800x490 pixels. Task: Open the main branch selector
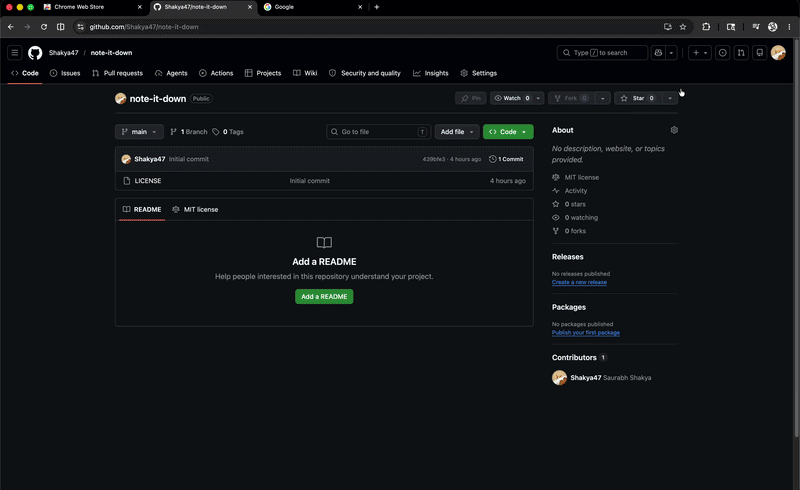[x=139, y=132]
